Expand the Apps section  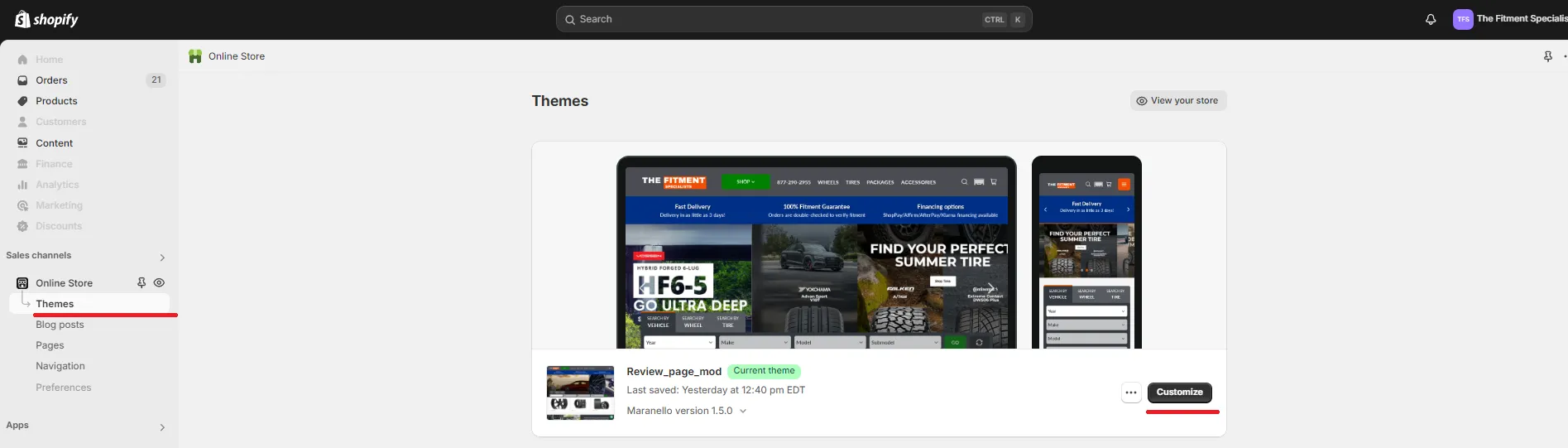(x=162, y=426)
